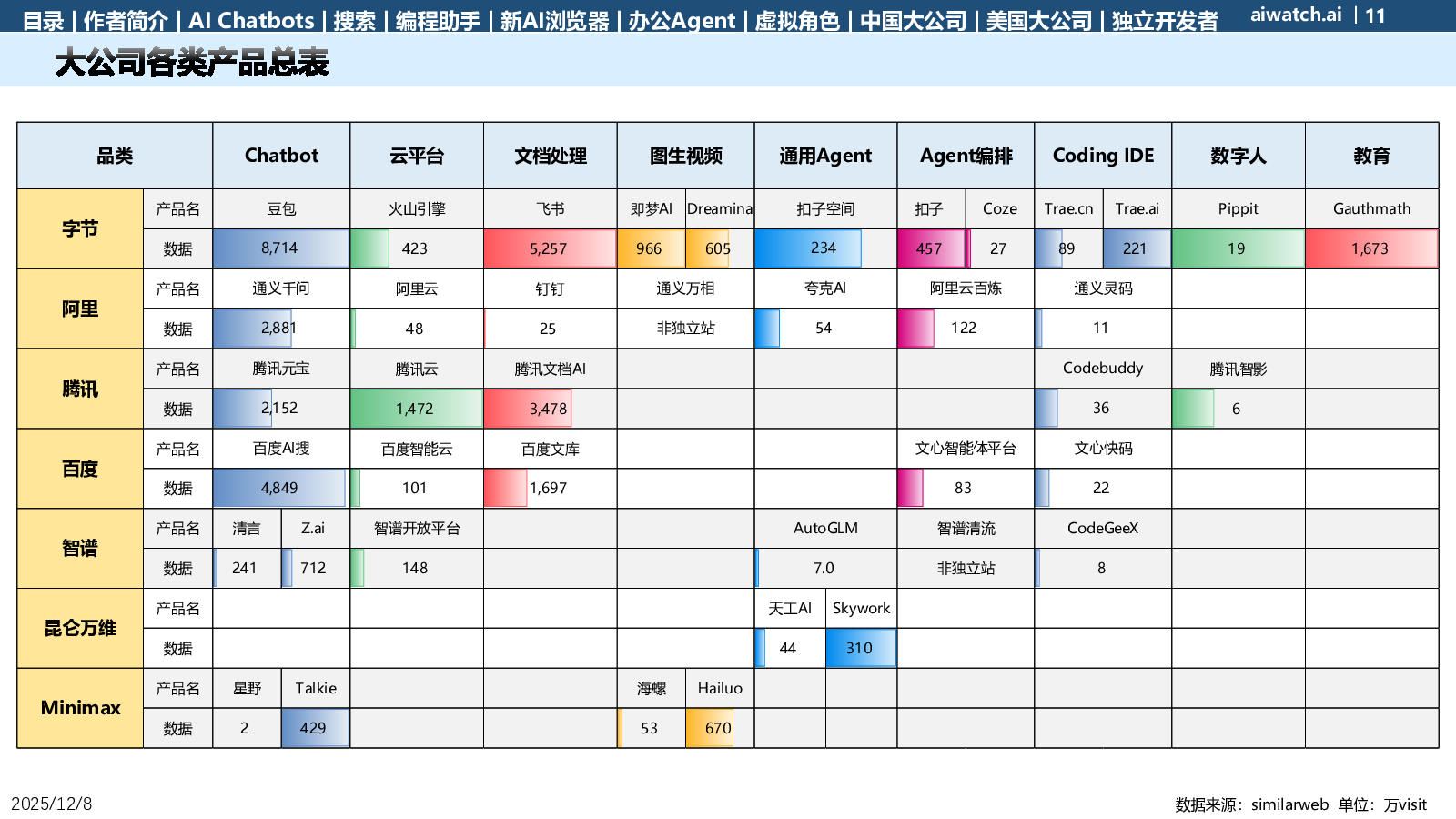1456x819 pixels.
Task: Select the 编程助手 navigation item
Action: click(x=438, y=20)
